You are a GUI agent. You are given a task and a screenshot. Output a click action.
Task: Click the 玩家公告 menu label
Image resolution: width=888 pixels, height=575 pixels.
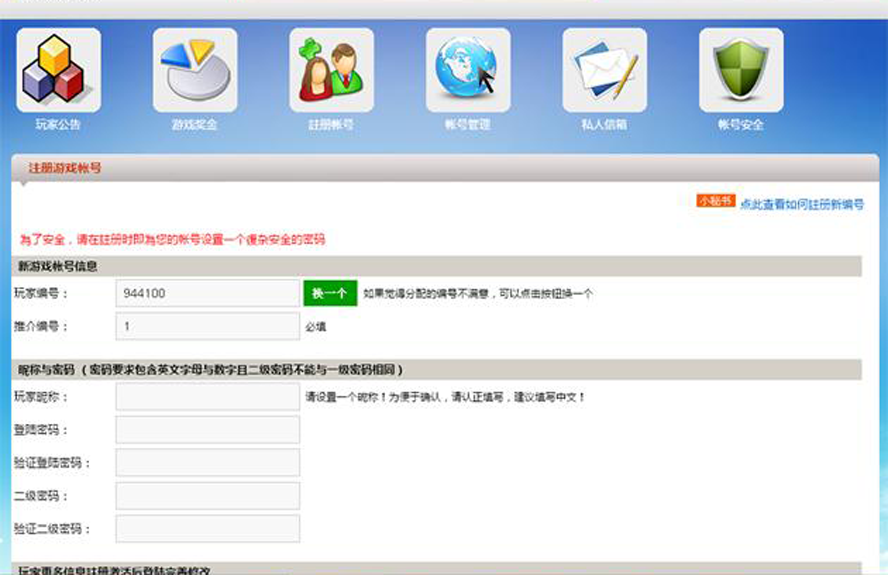pos(58,125)
